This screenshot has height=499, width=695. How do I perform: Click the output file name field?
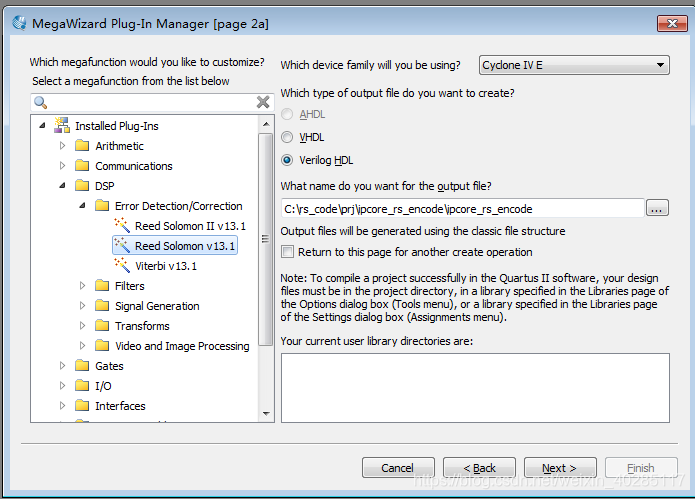[x=462, y=208]
